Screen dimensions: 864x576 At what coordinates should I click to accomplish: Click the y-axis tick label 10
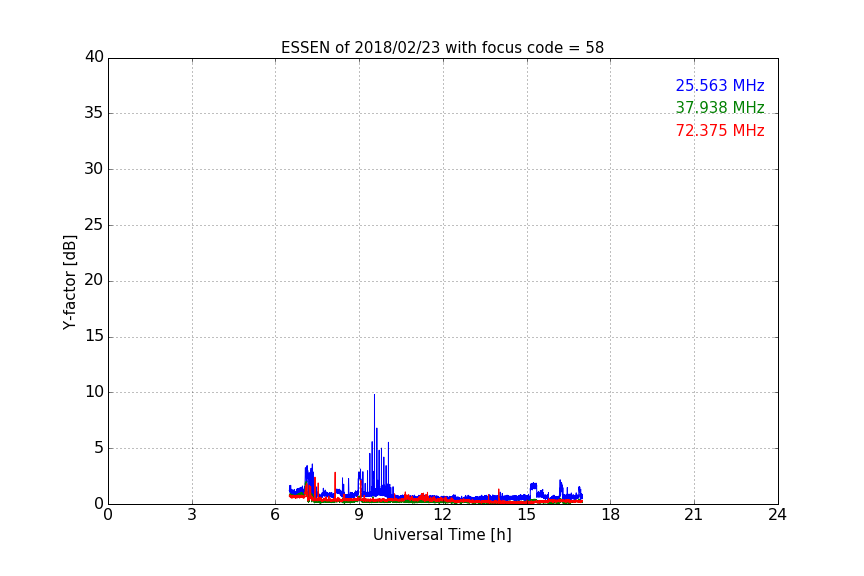[94, 392]
